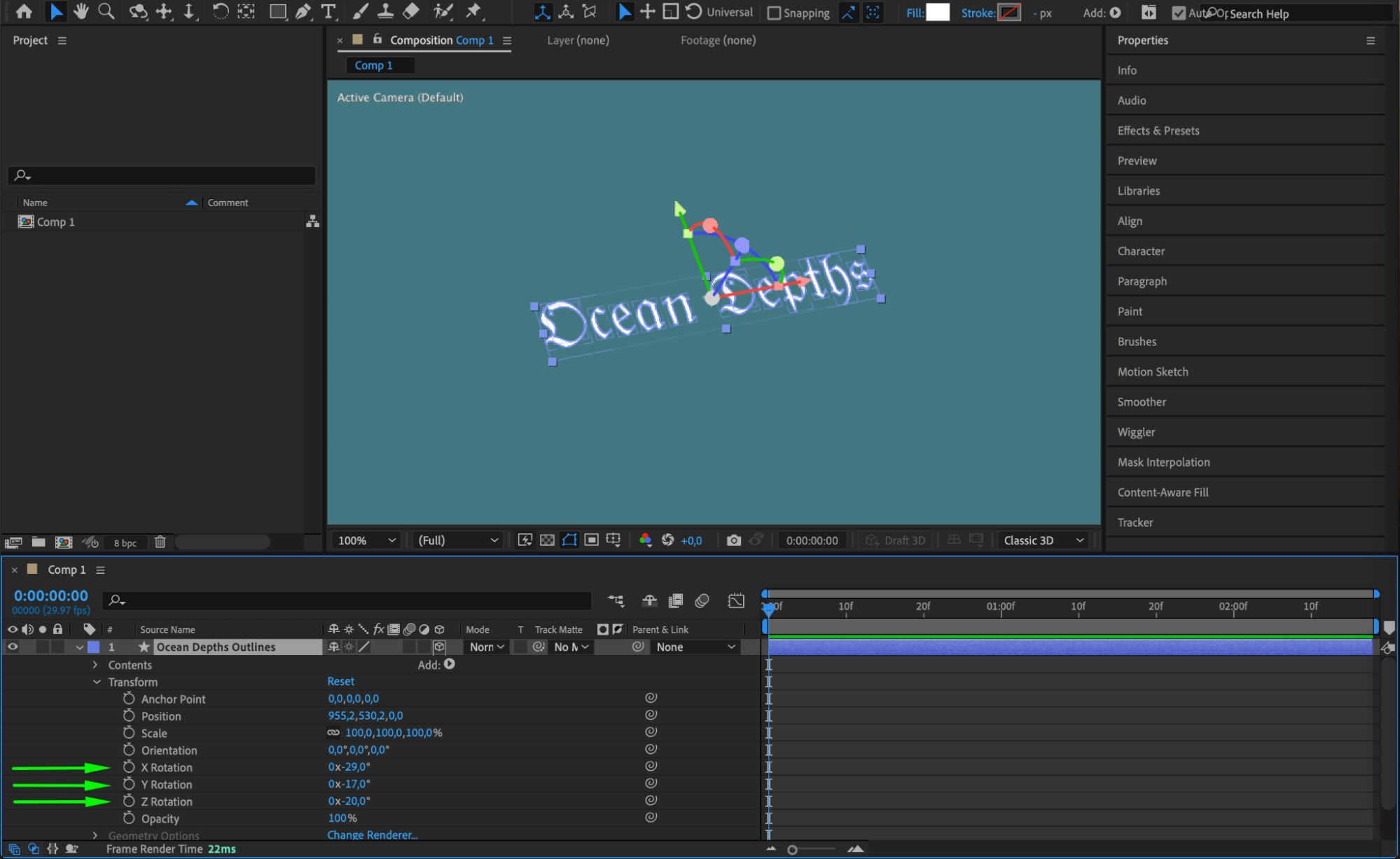Click the X Rotation stopwatch
1400x859 pixels.
129,767
